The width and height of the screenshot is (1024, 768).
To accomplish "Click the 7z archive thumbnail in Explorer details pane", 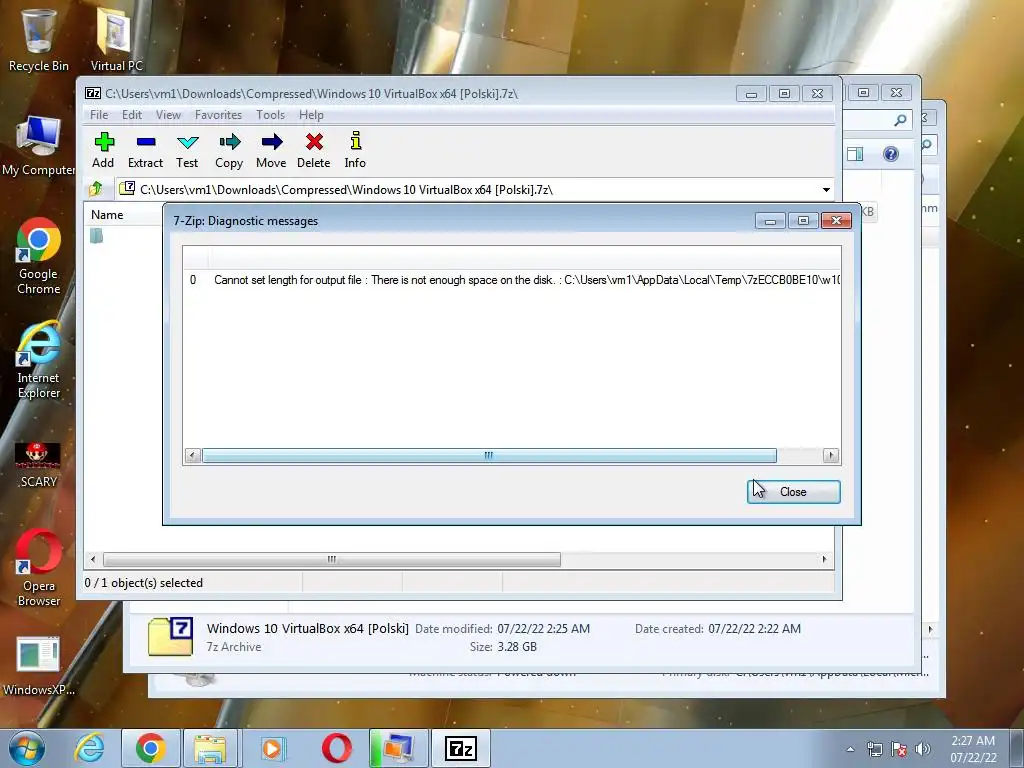I will [x=170, y=636].
